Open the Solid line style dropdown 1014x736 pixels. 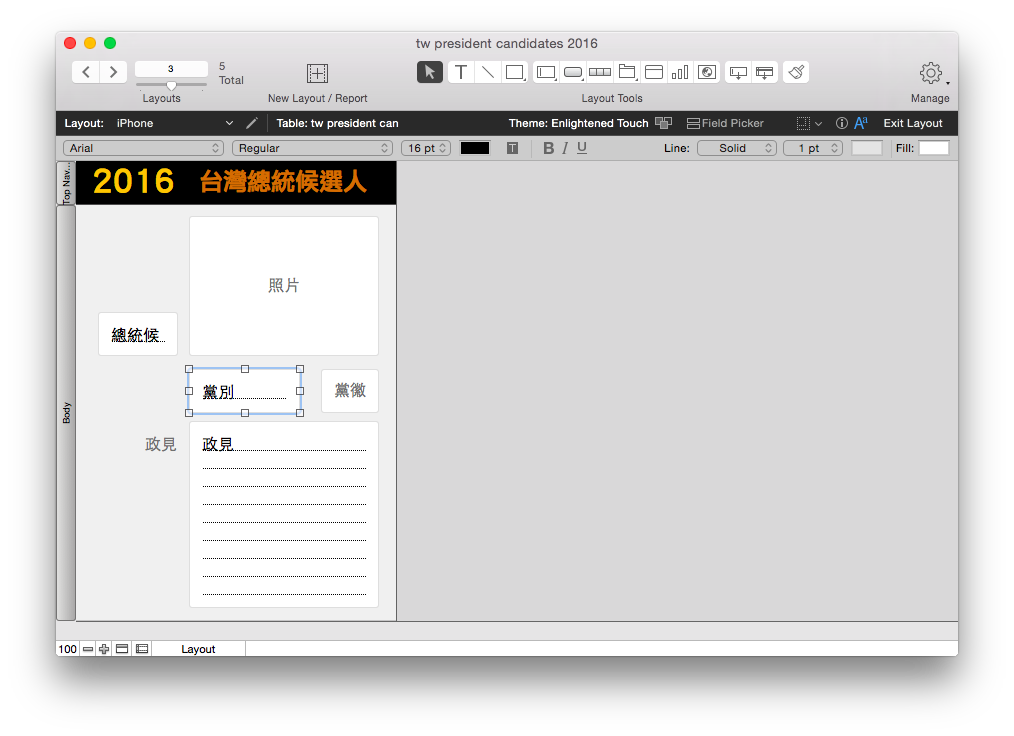[737, 148]
